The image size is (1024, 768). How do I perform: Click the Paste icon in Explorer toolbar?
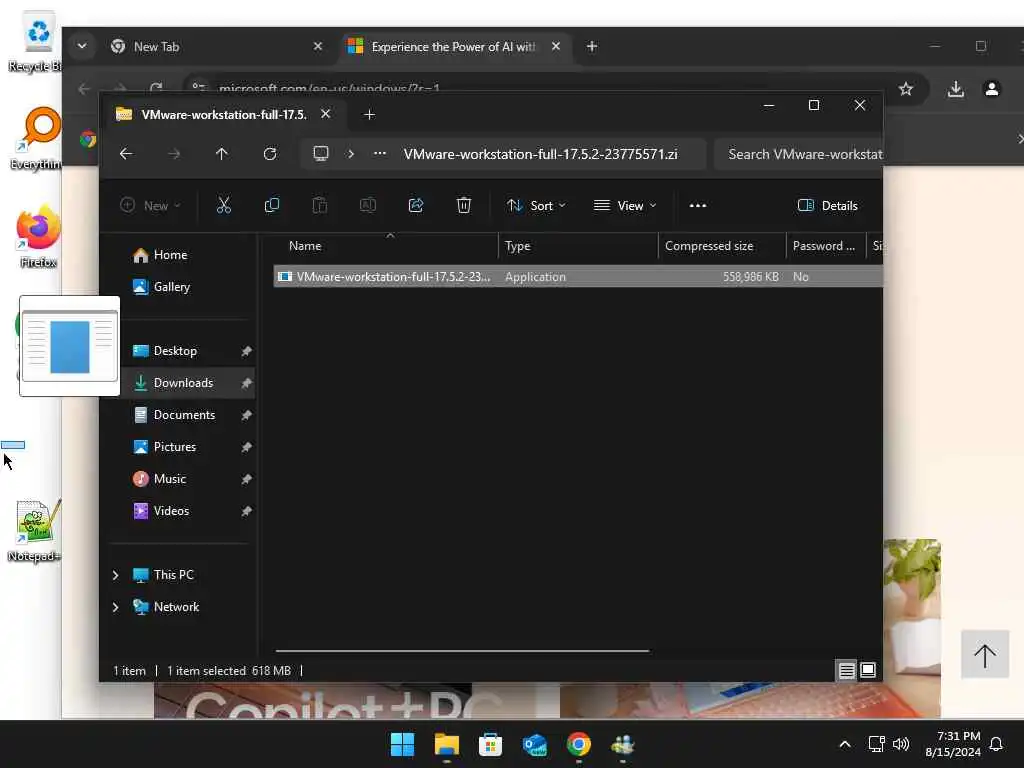pos(319,205)
